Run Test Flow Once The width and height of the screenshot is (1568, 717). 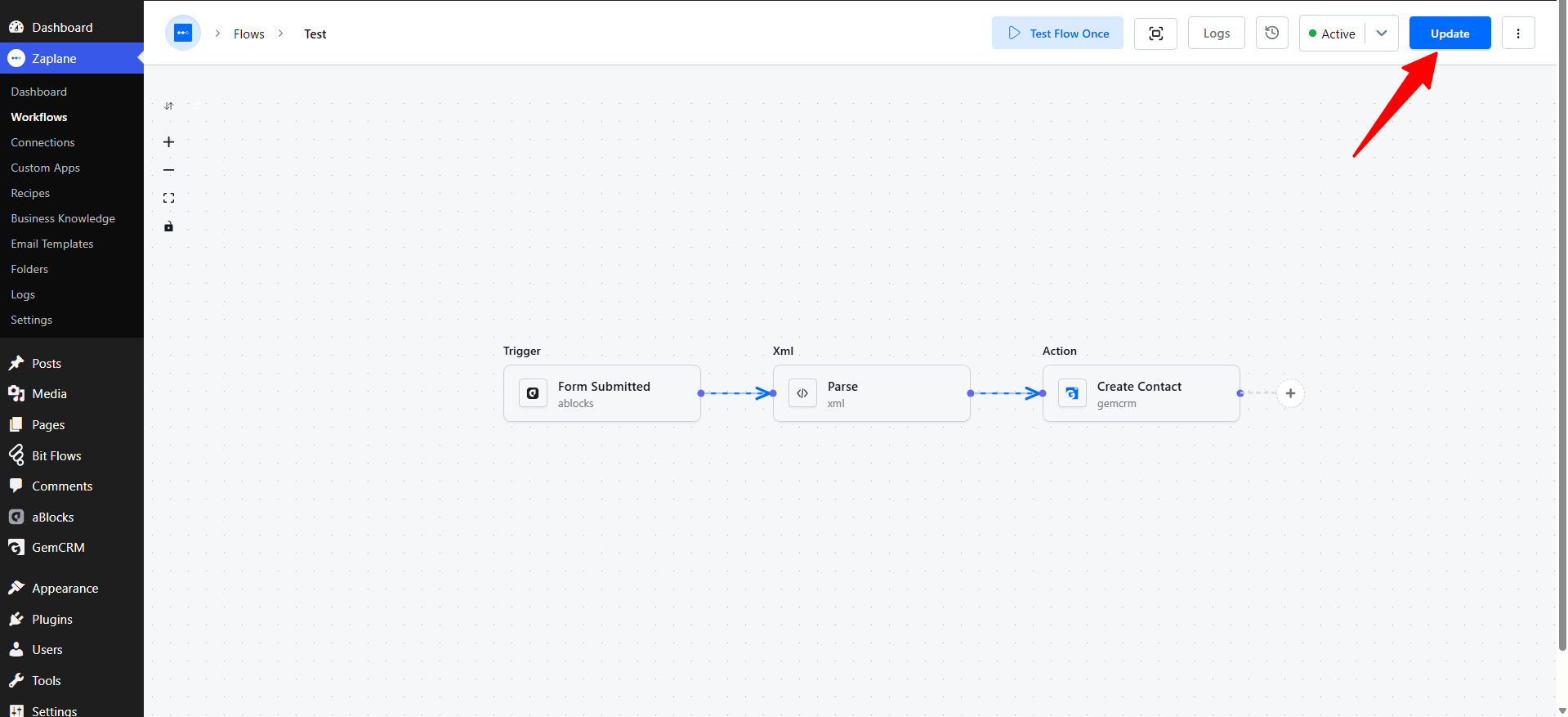click(1057, 34)
